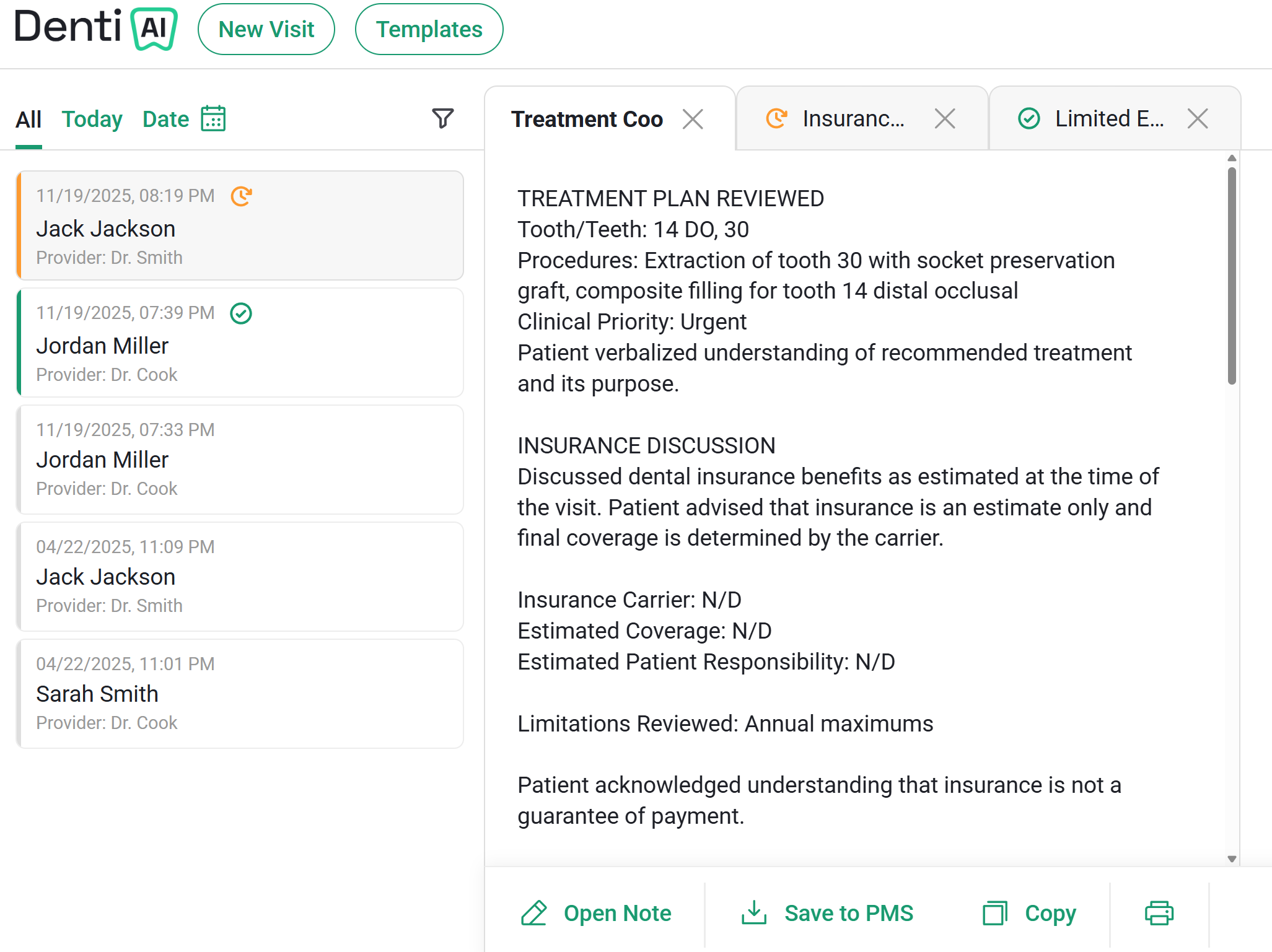
Task: Open the calendar date picker icon
Action: pos(213,118)
